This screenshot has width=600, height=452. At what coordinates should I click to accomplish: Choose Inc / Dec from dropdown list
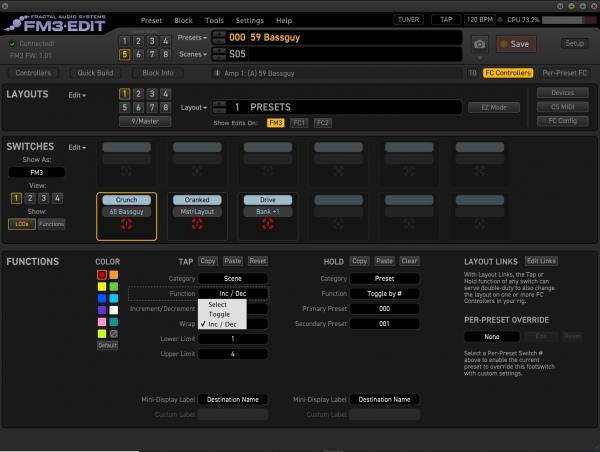pyautogui.click(x=222, y=324)
